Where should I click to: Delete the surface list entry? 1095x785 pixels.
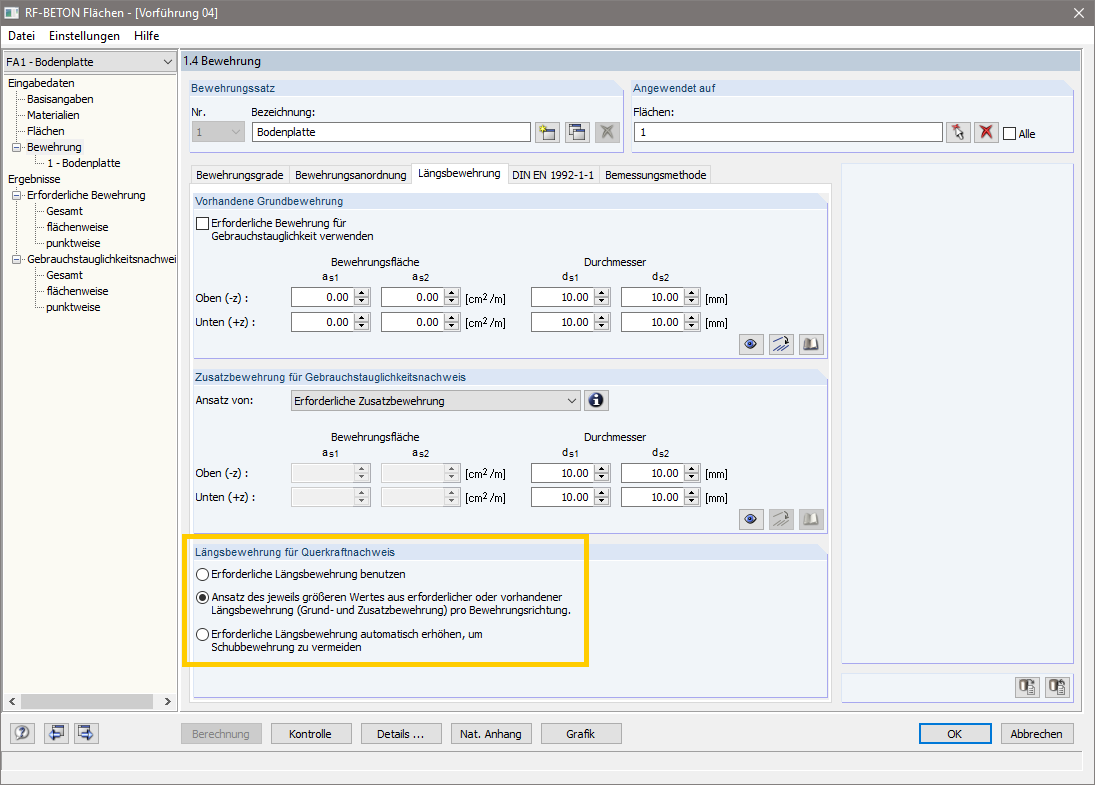pyautogui.click(x=986, y=131)
